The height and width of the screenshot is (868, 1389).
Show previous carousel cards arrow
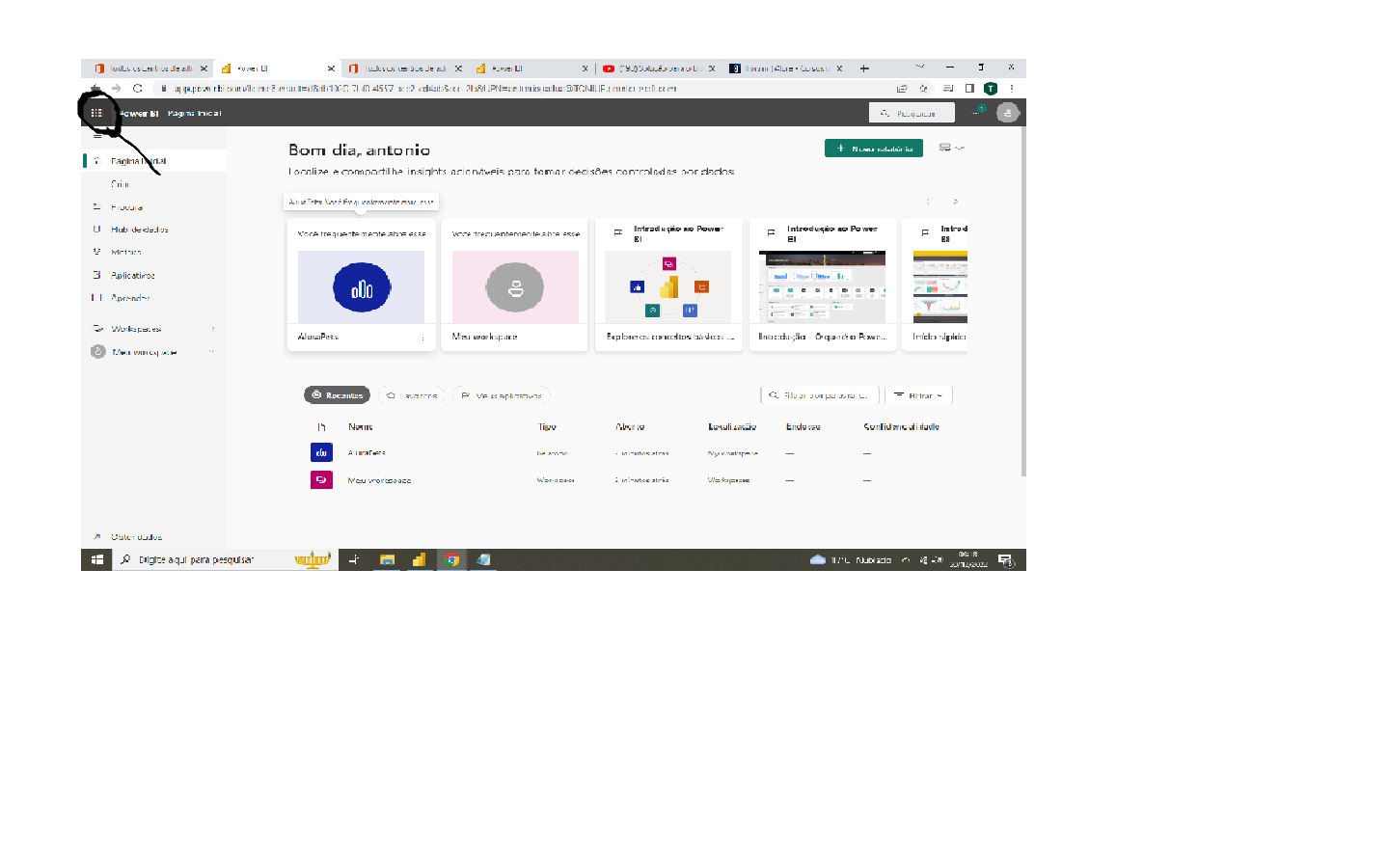pyautogui.click(x=928, y=202)
